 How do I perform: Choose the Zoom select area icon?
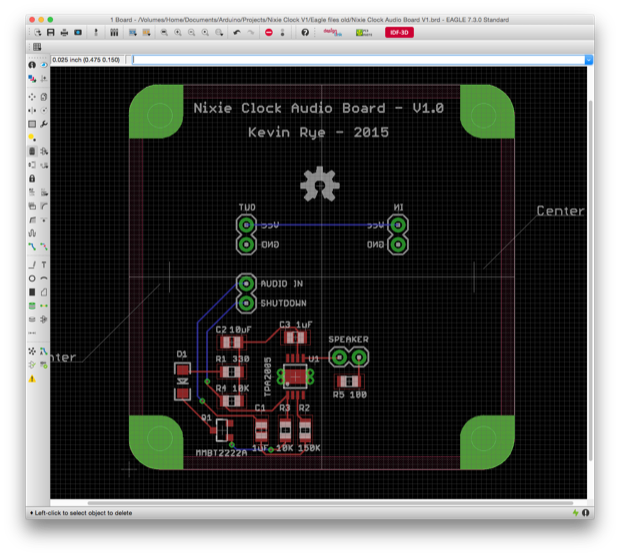tap(219, 32)
